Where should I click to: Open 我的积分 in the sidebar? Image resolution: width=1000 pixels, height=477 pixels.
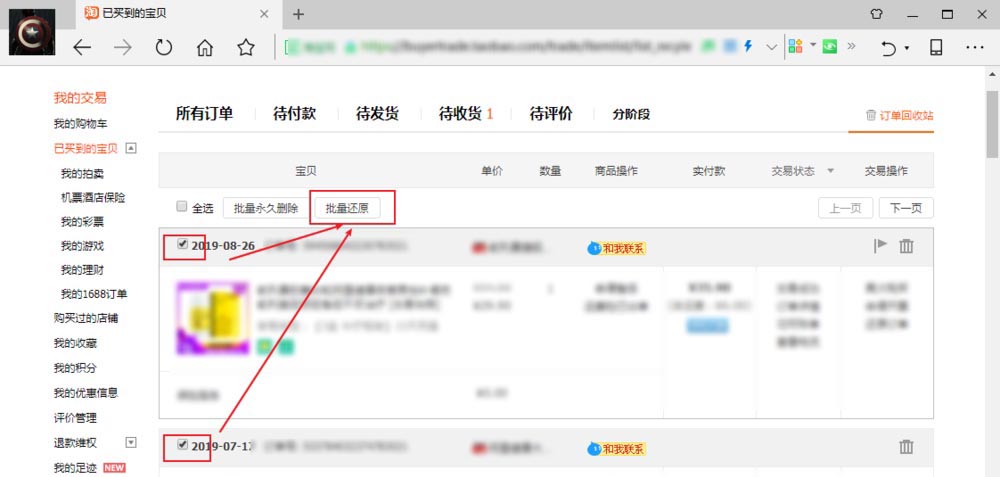(75, 369)
